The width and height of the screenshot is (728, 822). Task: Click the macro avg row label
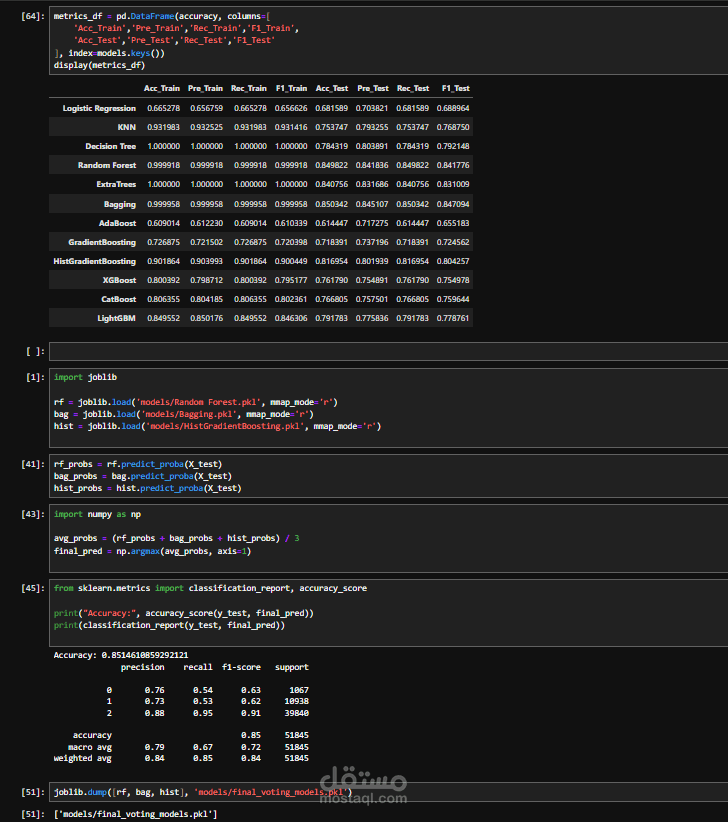[x=90, y=747]
